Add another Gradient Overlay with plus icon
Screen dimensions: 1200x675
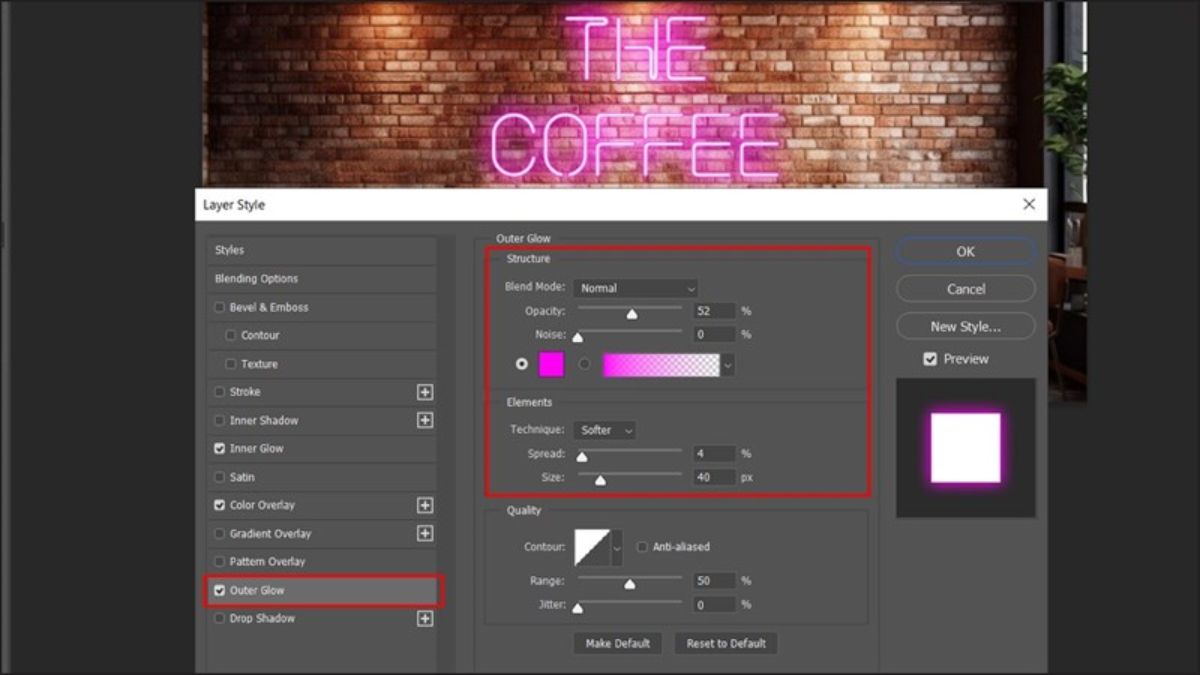pyautogui.click(x=425, y=533)
